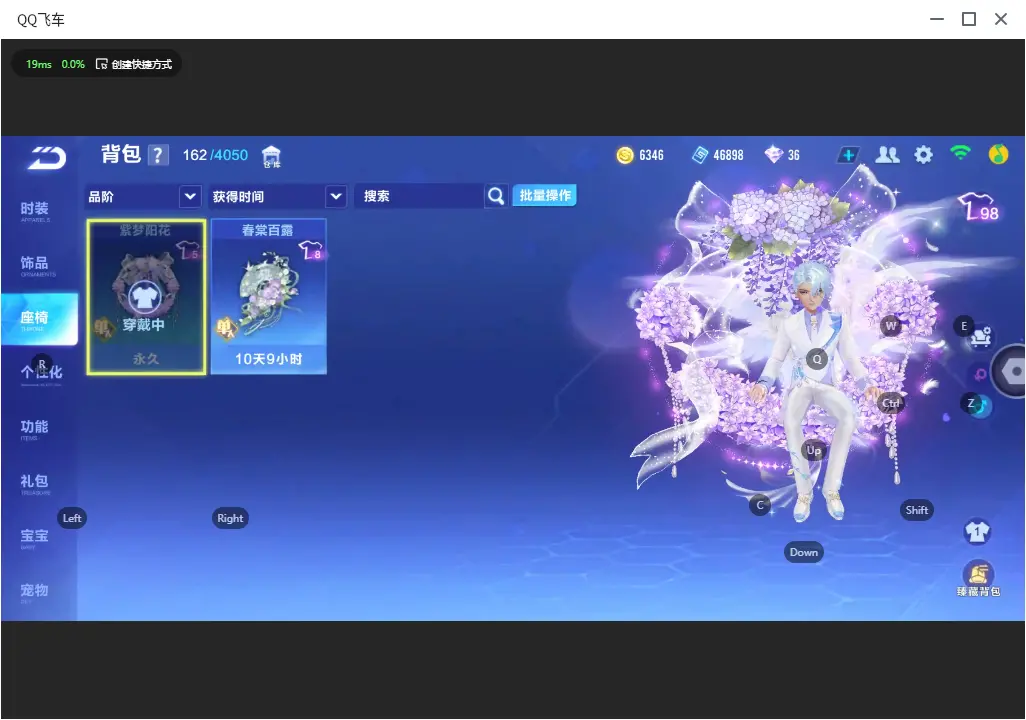Click the create shortcut icon 创建快捷方式
This screenshot has width=1026, height=720.
(134, 64)
